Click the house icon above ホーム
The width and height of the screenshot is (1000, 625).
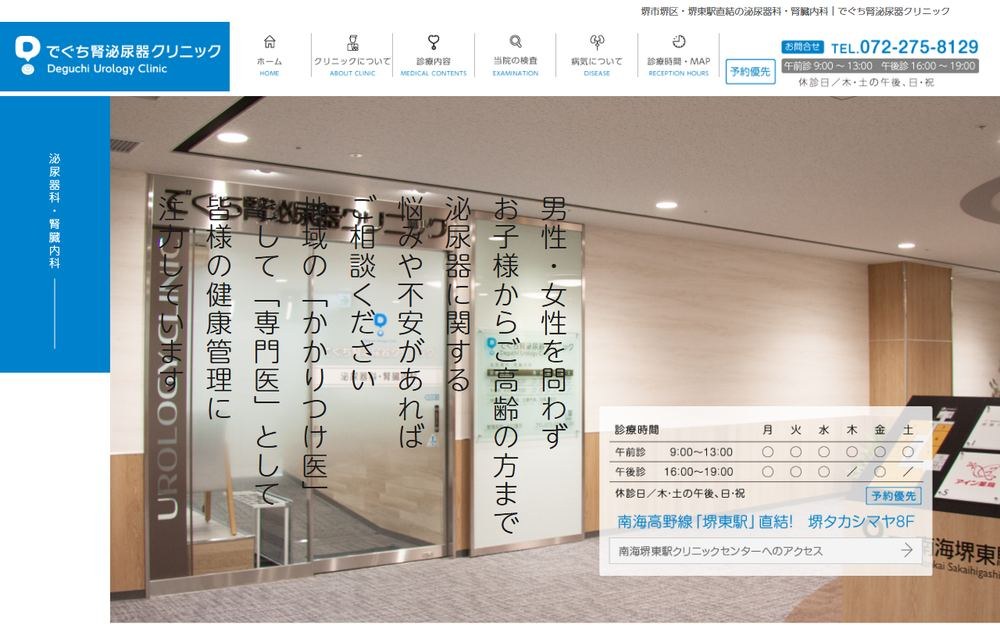coord(269,42)
